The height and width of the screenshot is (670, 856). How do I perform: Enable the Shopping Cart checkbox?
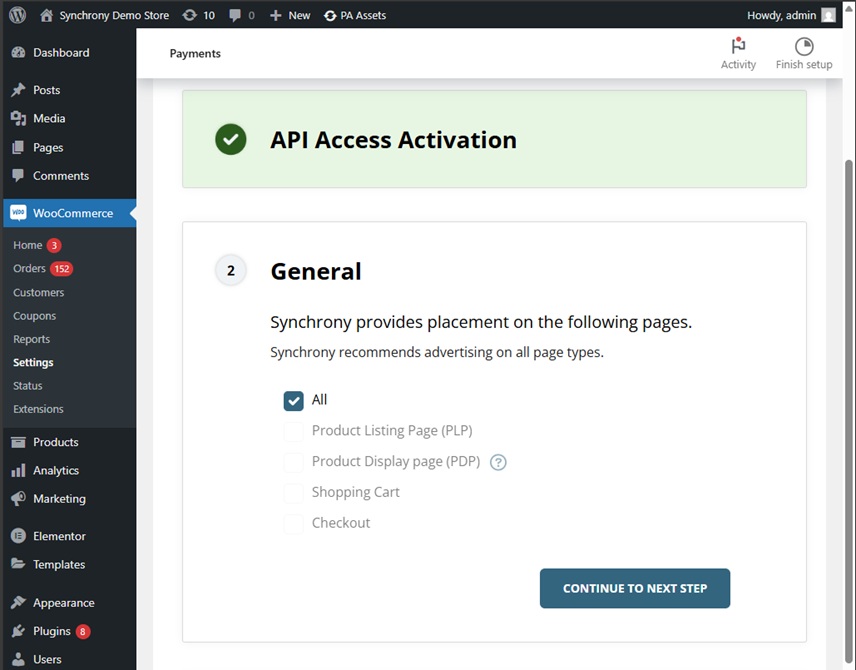tap(293, 493)
